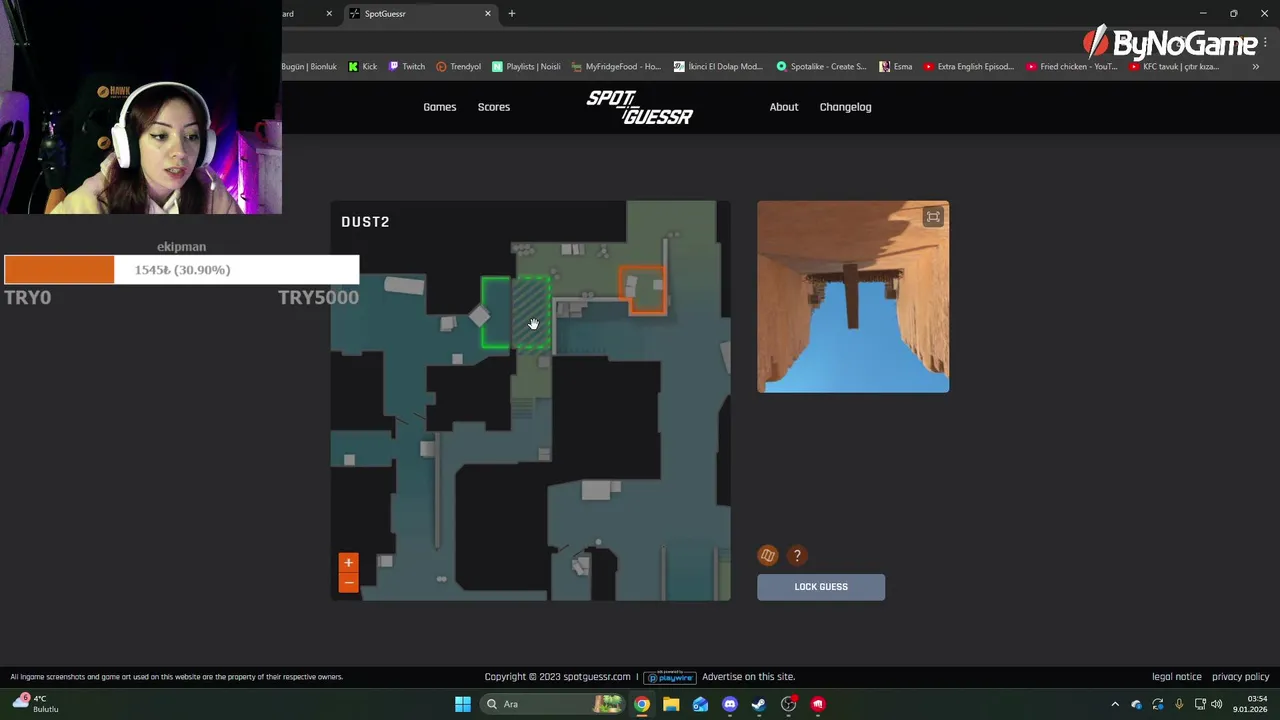Open the privacy policy link
The image size is (1280, 720).
point(1241,677)
